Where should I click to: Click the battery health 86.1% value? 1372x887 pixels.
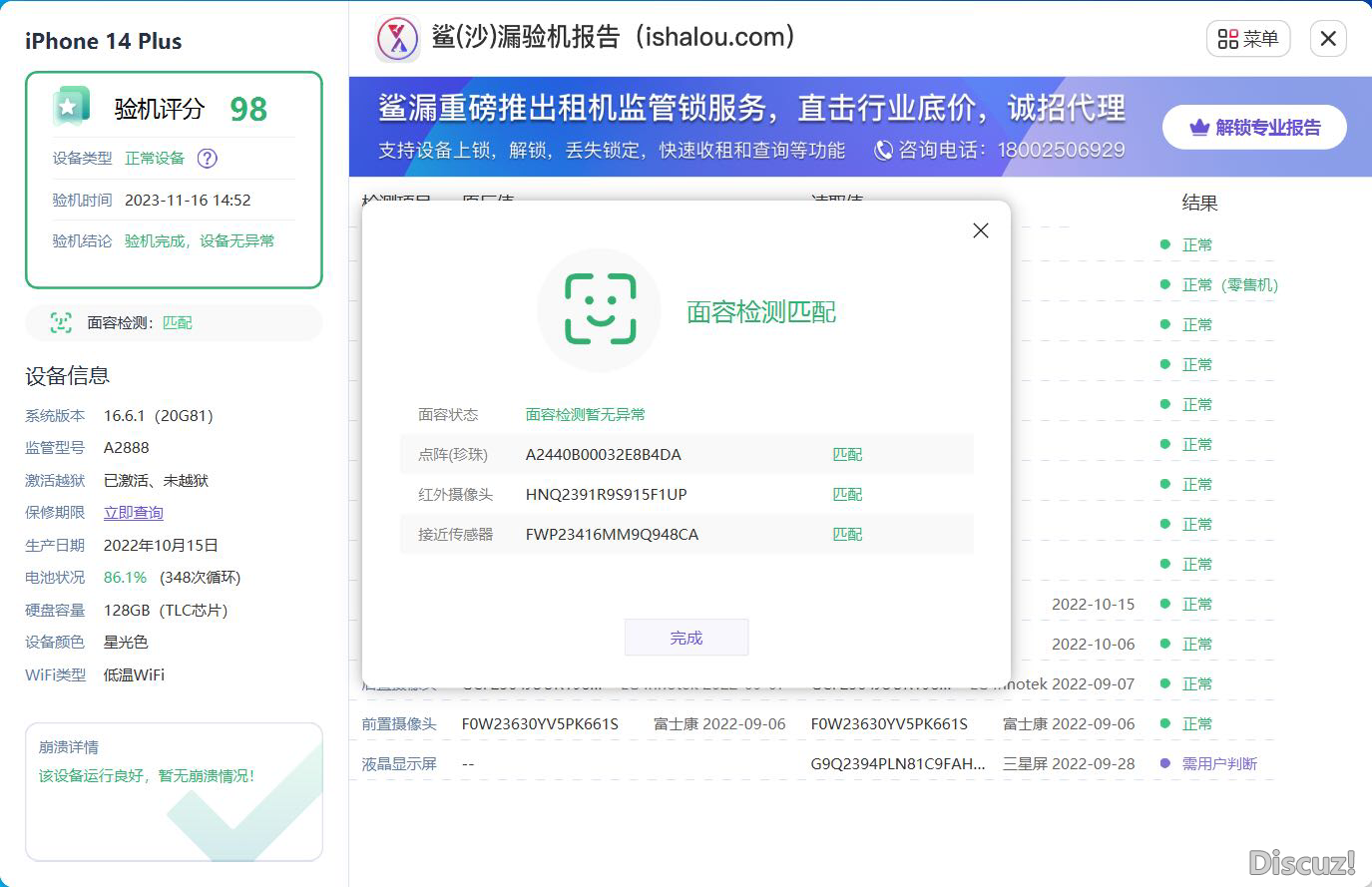coord(125,578)
